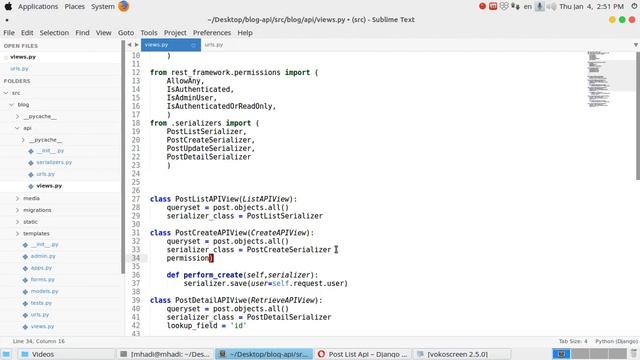Click the power button in the top panel
640x360 pixels.
[x=634, y=6]
